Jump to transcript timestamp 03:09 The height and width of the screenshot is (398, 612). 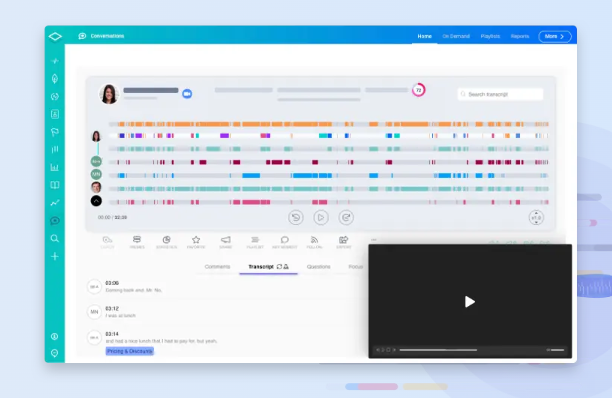[x=112, y=283]
